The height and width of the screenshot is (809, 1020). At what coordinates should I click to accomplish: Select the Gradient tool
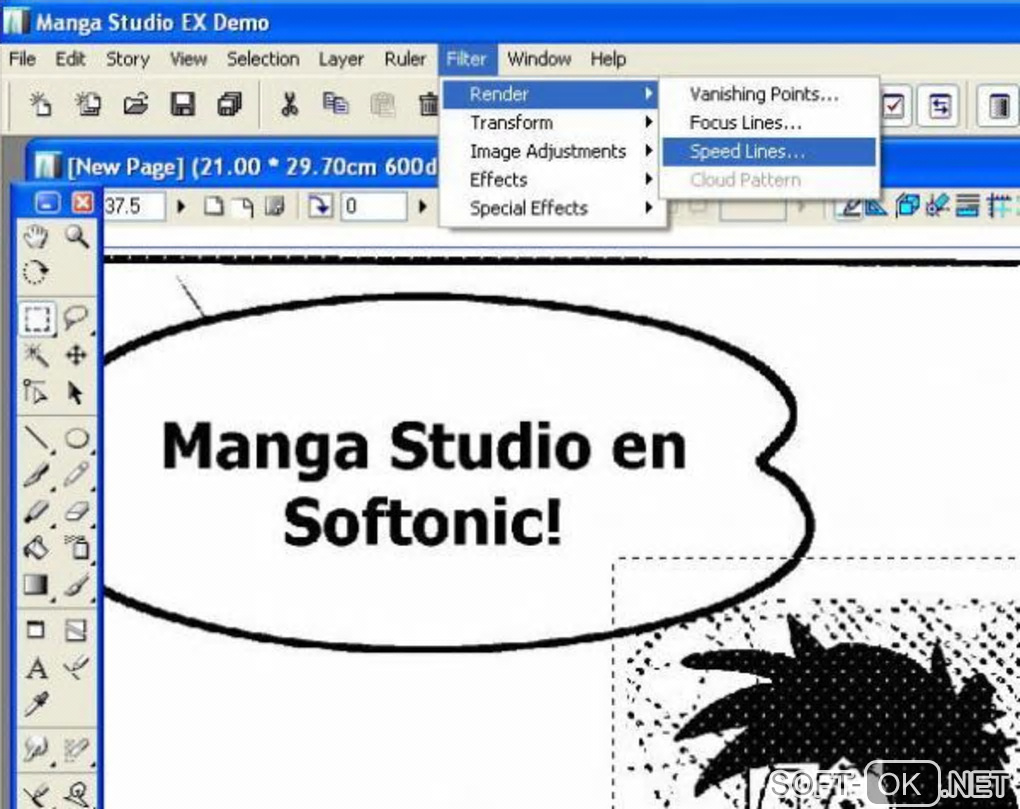36,585
